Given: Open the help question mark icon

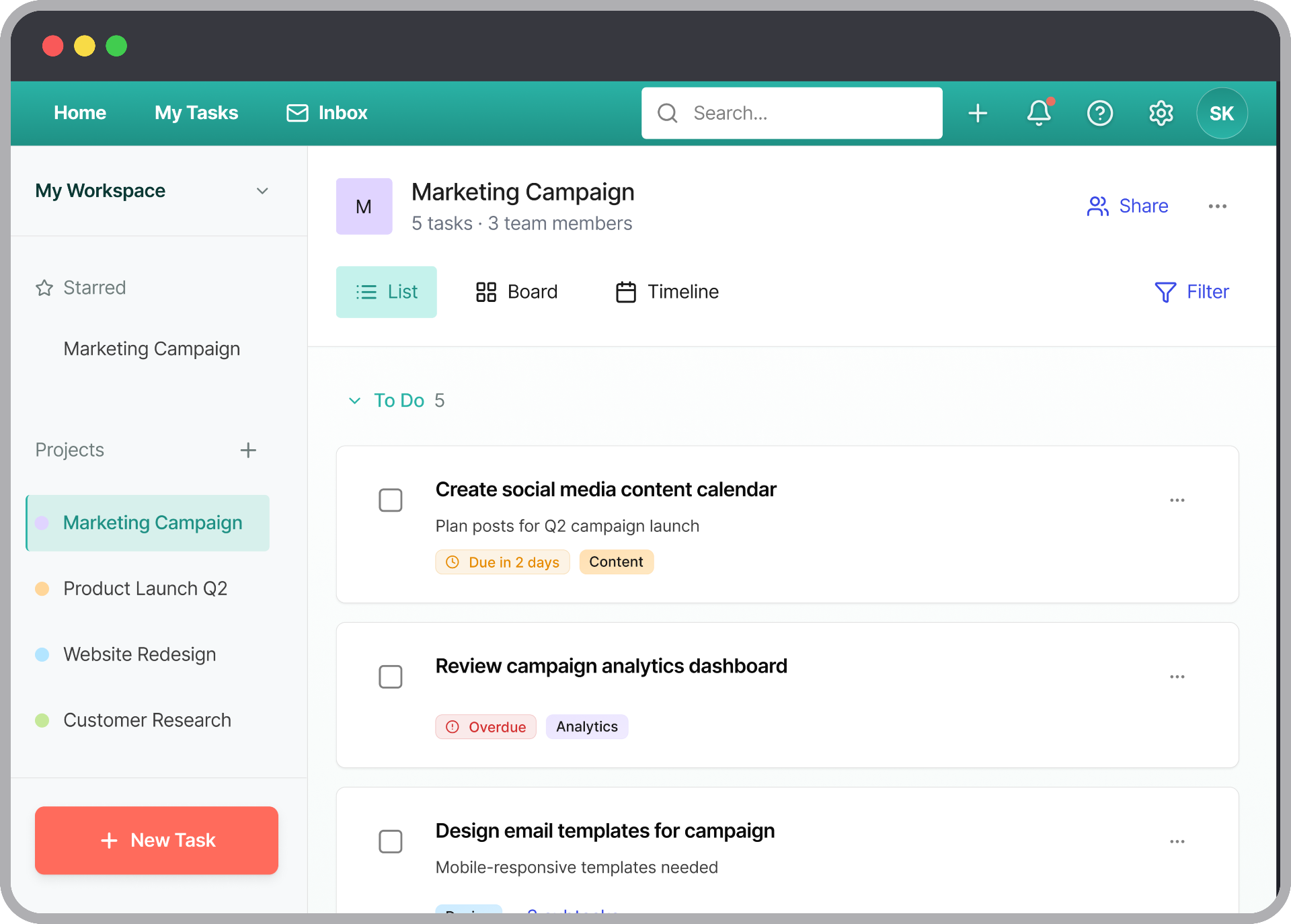Looking at the screenshot, I should (x=1100, y=113).
